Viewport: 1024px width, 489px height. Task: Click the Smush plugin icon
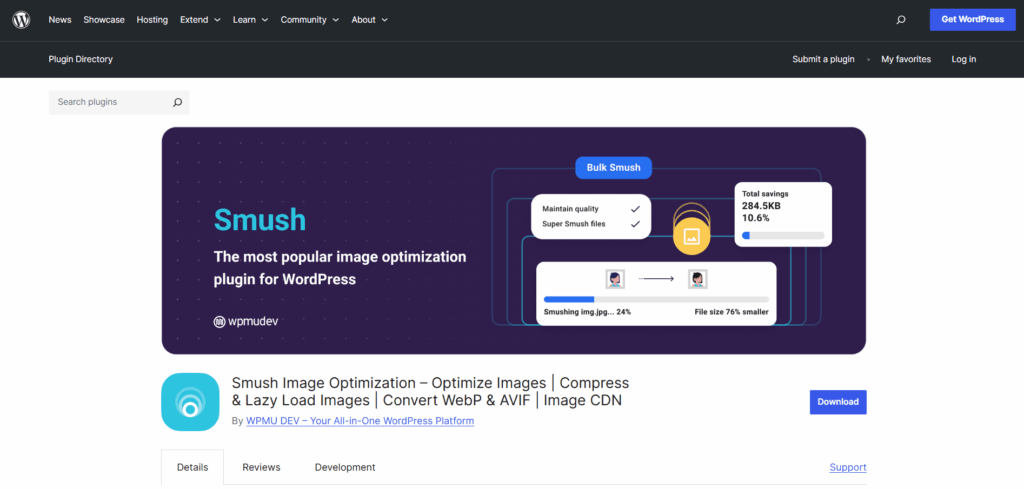[x=190, y=402]
